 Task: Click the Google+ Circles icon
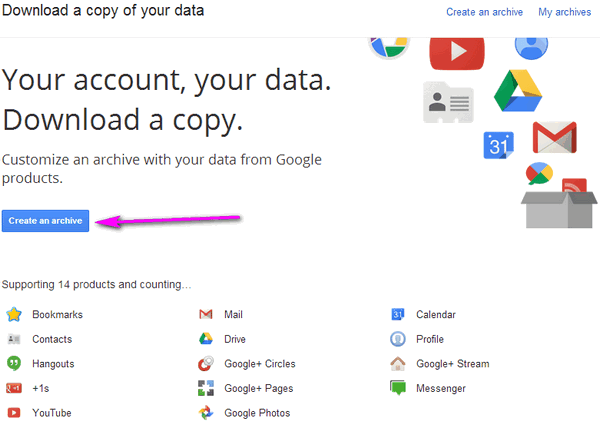(206, 363)
